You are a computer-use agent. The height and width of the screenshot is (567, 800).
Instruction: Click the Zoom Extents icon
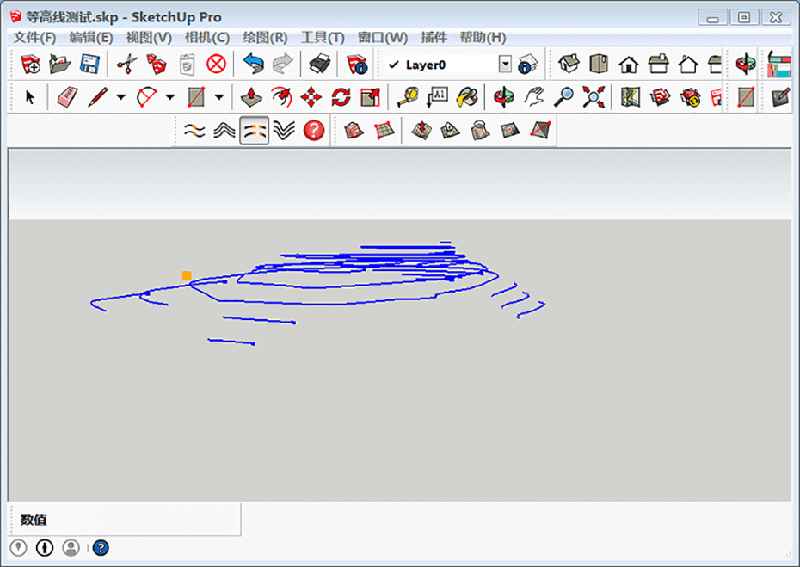coord(595,97)
